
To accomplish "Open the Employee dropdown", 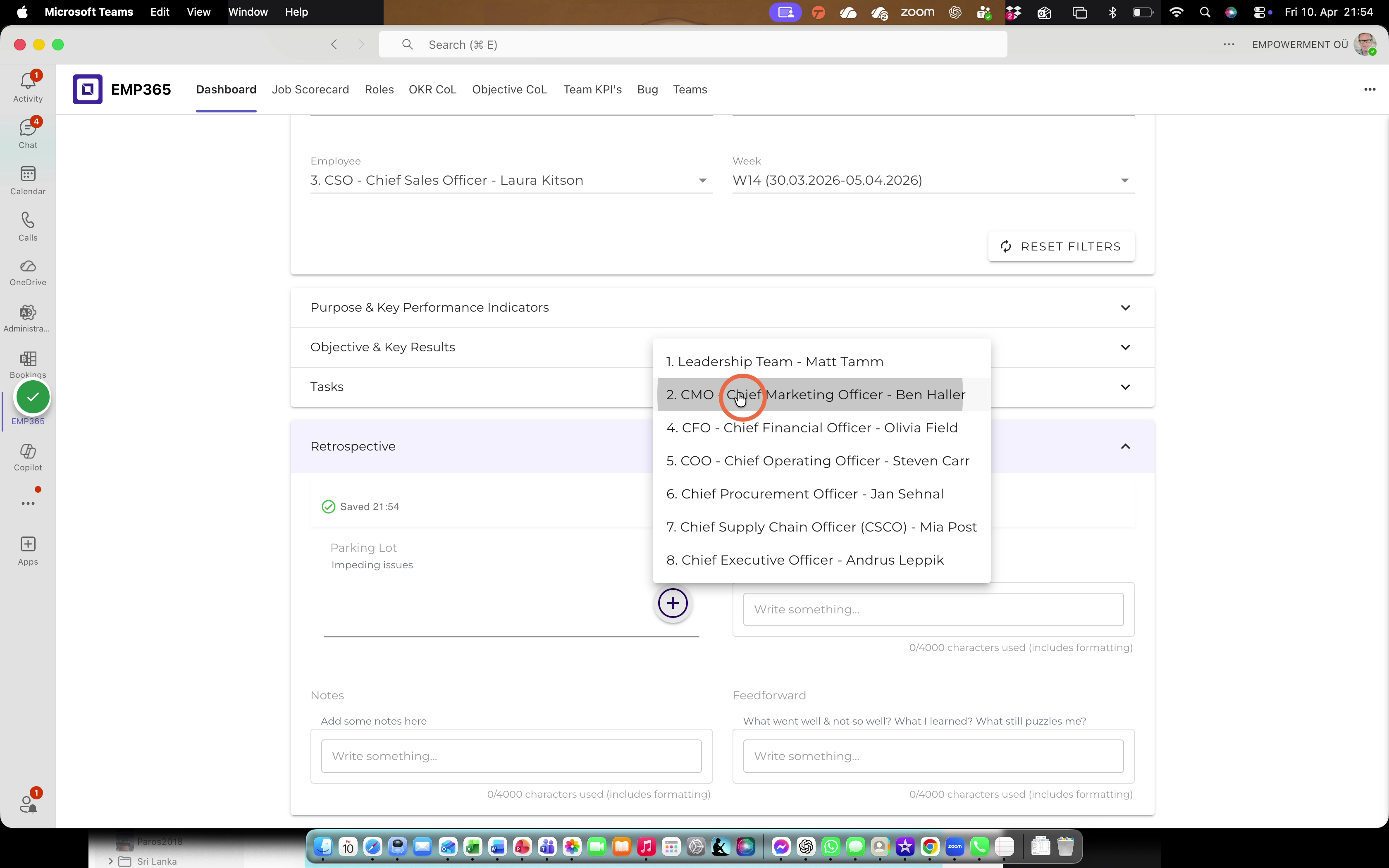I will pyautogui.click(x=511, y=180).
